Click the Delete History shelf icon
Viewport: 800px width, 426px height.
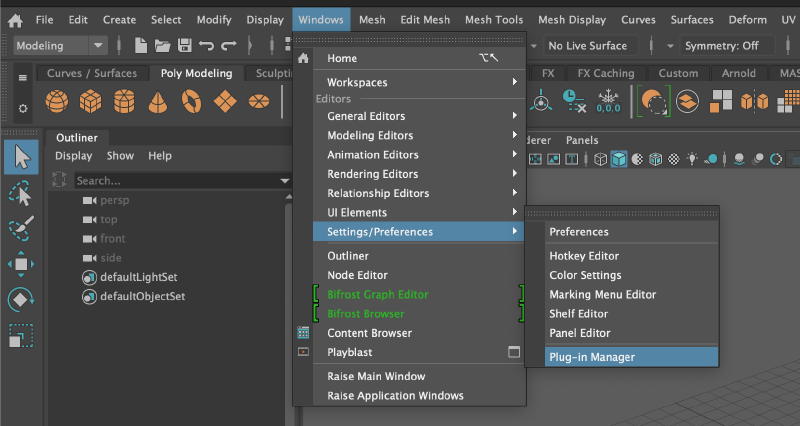tap(574, 101)
